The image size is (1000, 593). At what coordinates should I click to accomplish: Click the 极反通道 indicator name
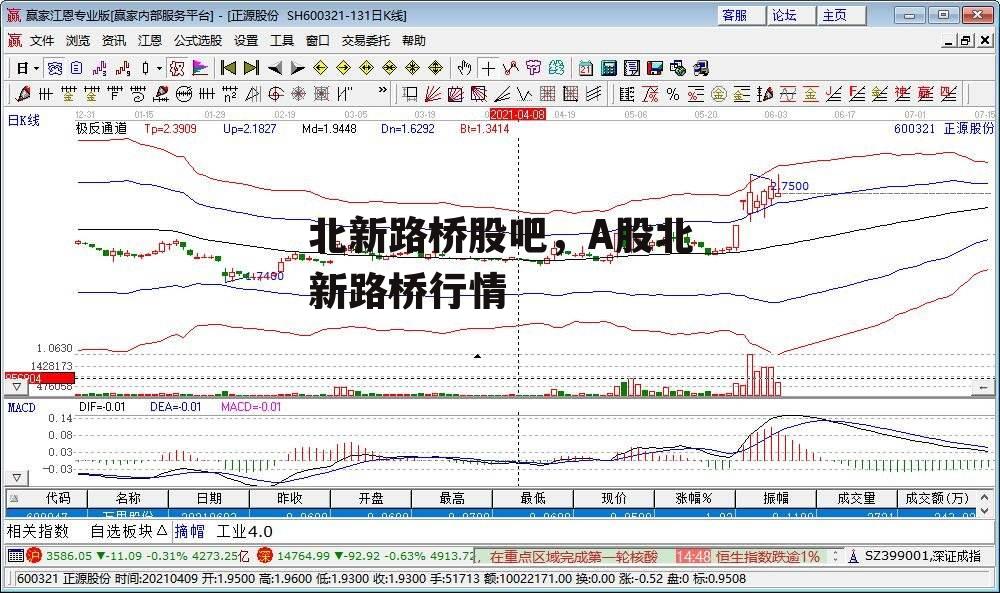[101, 128]
